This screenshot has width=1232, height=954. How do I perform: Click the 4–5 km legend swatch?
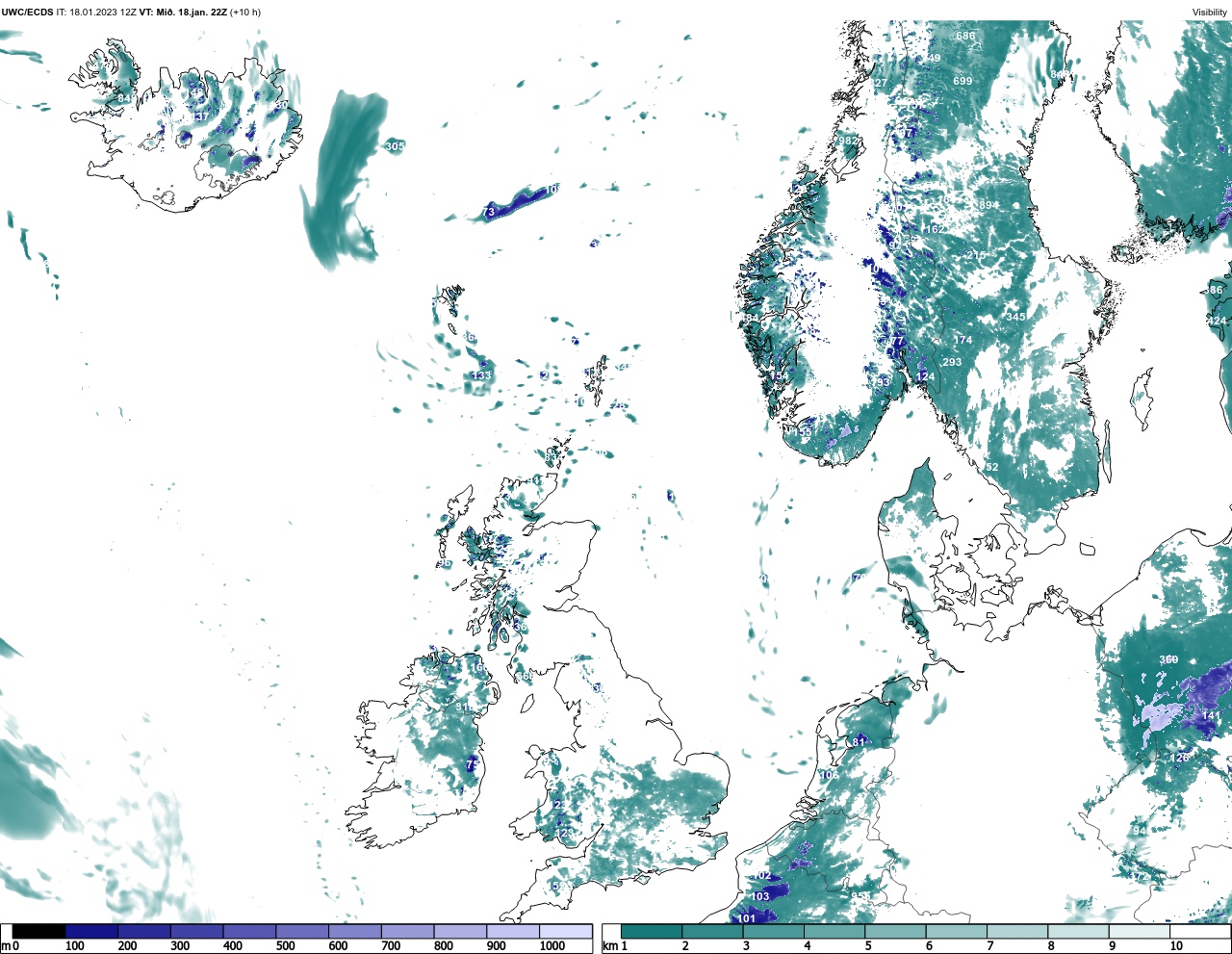[x=834, y=932]
